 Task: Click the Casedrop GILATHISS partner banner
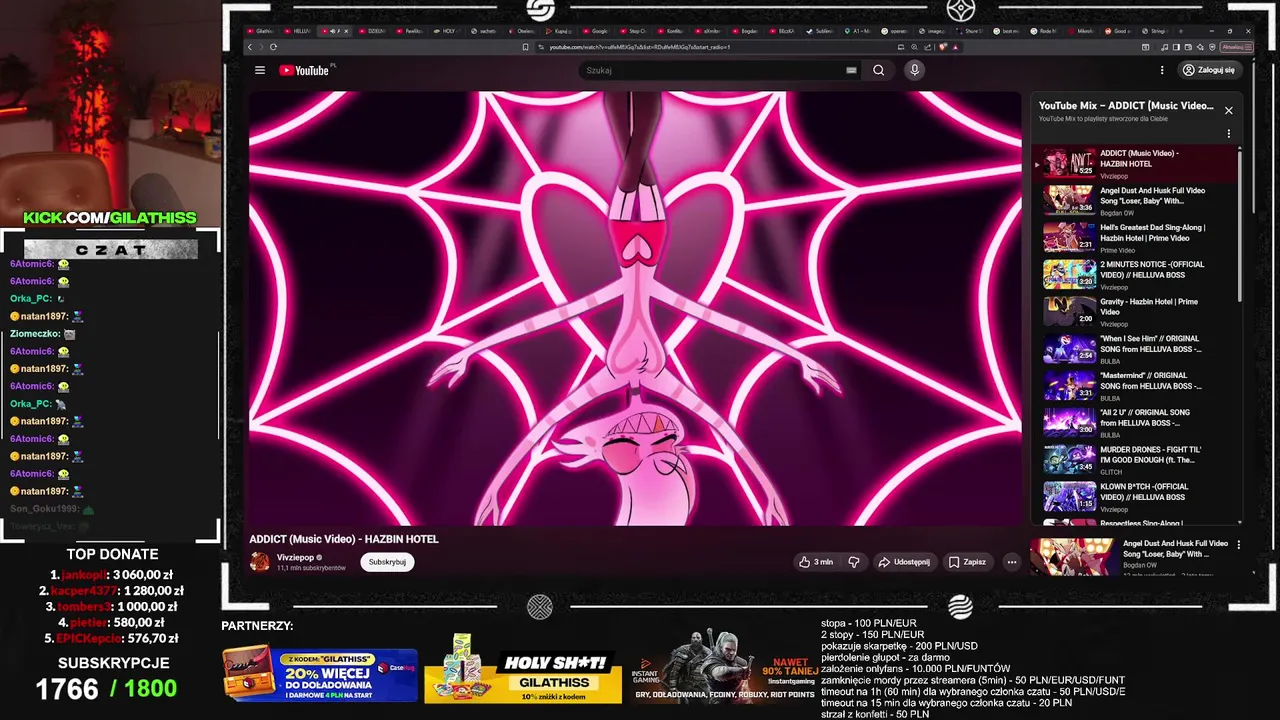320,675
